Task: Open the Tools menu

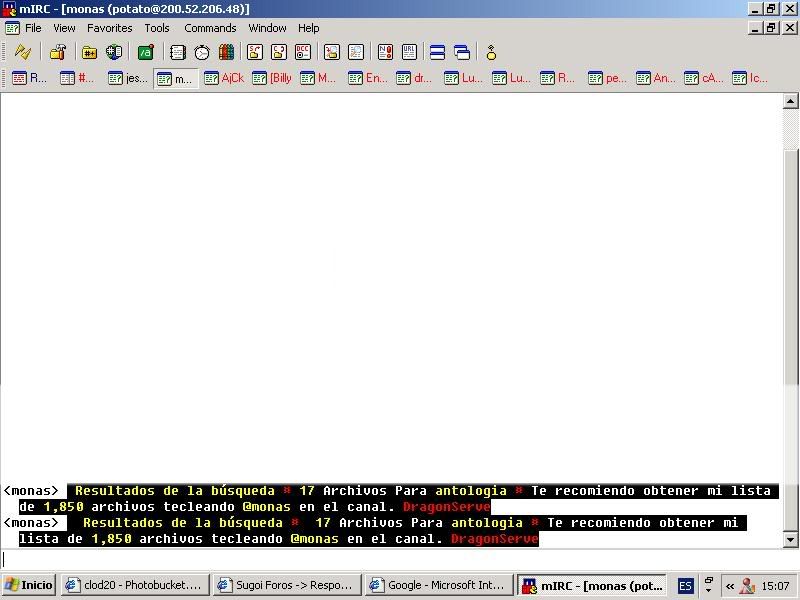Action: 157,28
